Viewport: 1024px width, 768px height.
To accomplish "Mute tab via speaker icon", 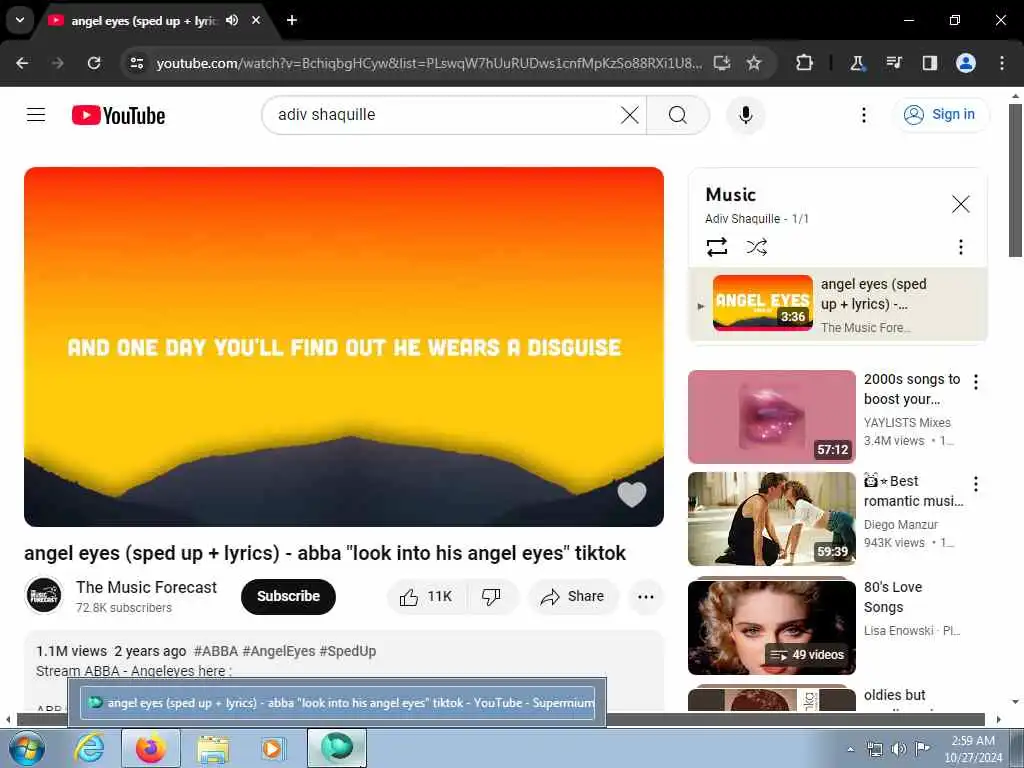I will coord(232,20).
